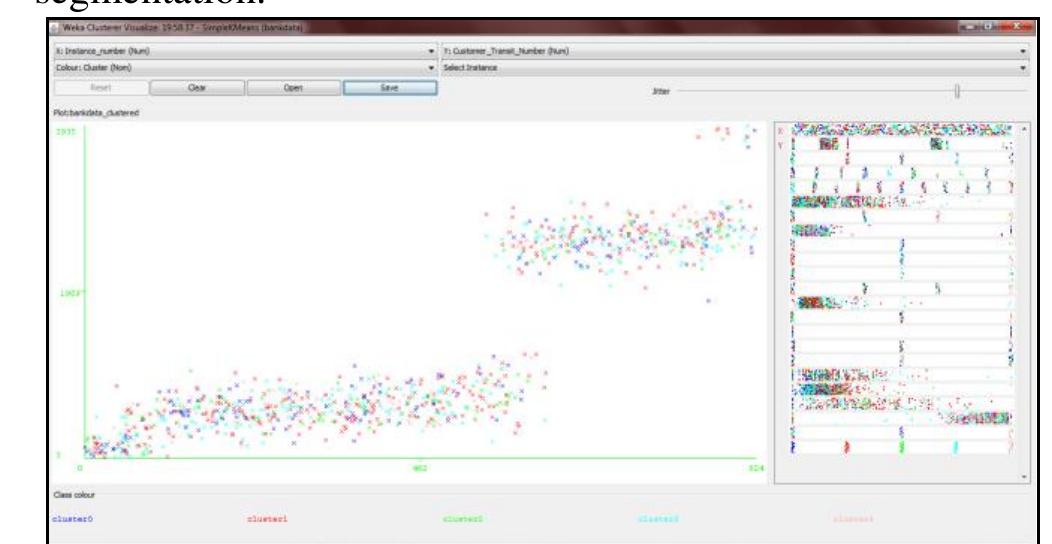Click the x-axis minimum value 0
The width and height of the screenshot is (1052, 544).
point(80,468)
